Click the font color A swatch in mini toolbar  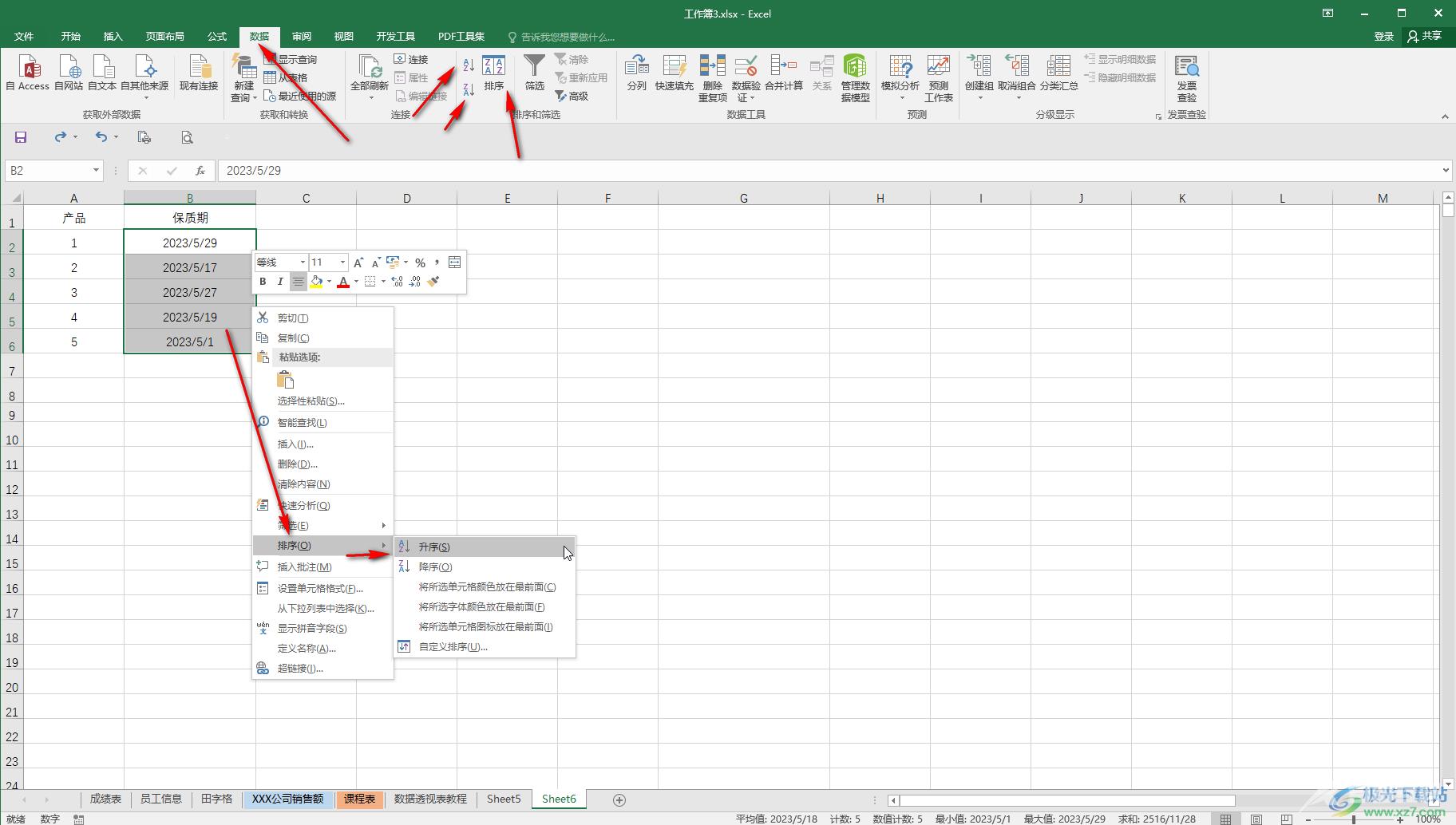(x=343, y=282)
